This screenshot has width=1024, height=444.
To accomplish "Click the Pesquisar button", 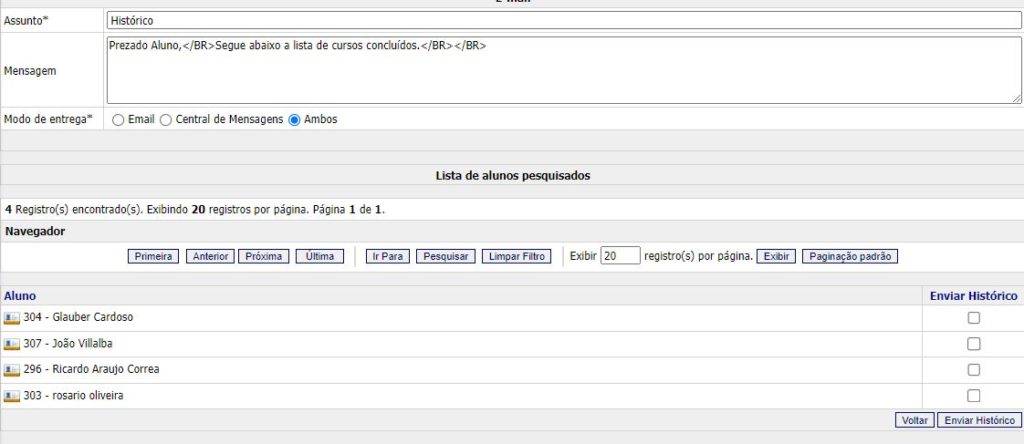I will coord(445,257).
